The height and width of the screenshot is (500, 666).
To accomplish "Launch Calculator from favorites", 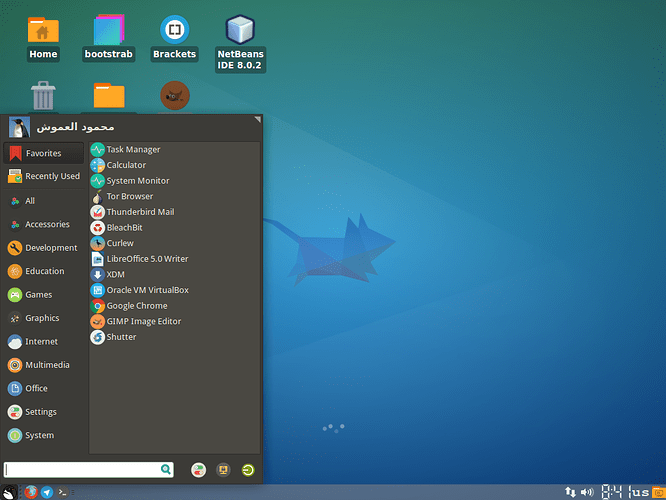I will [174, 165].
